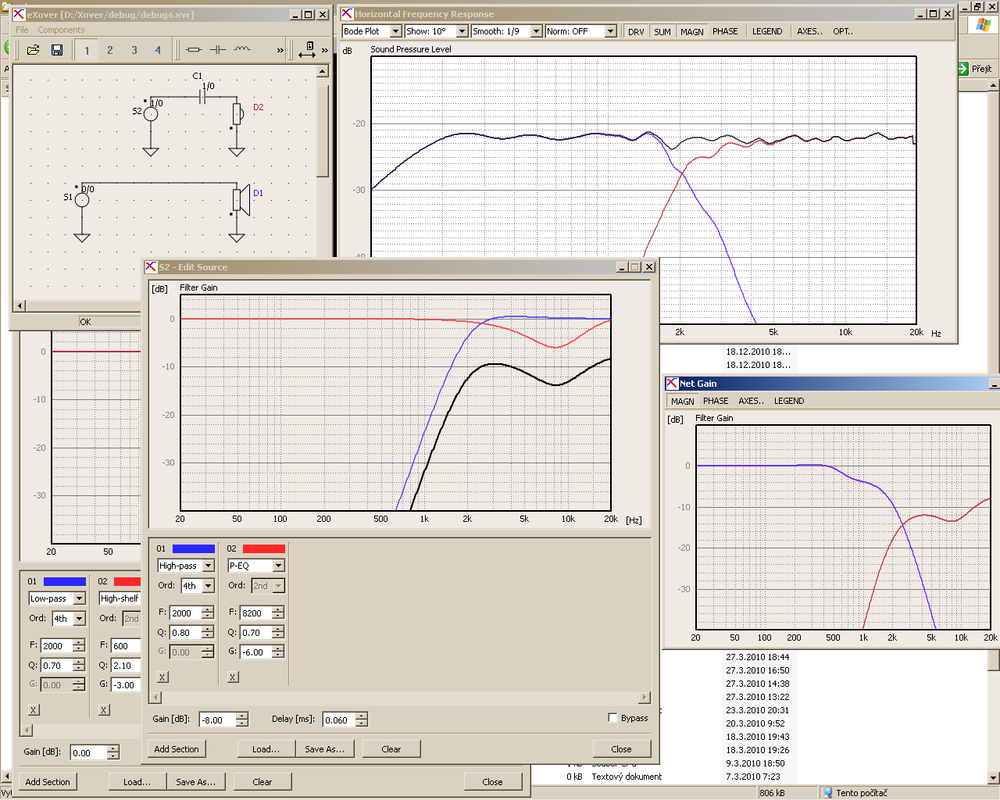Toggle the DRV button in frequency response
This screenshot has height=800, width=1000.
(x=636, y=31)
